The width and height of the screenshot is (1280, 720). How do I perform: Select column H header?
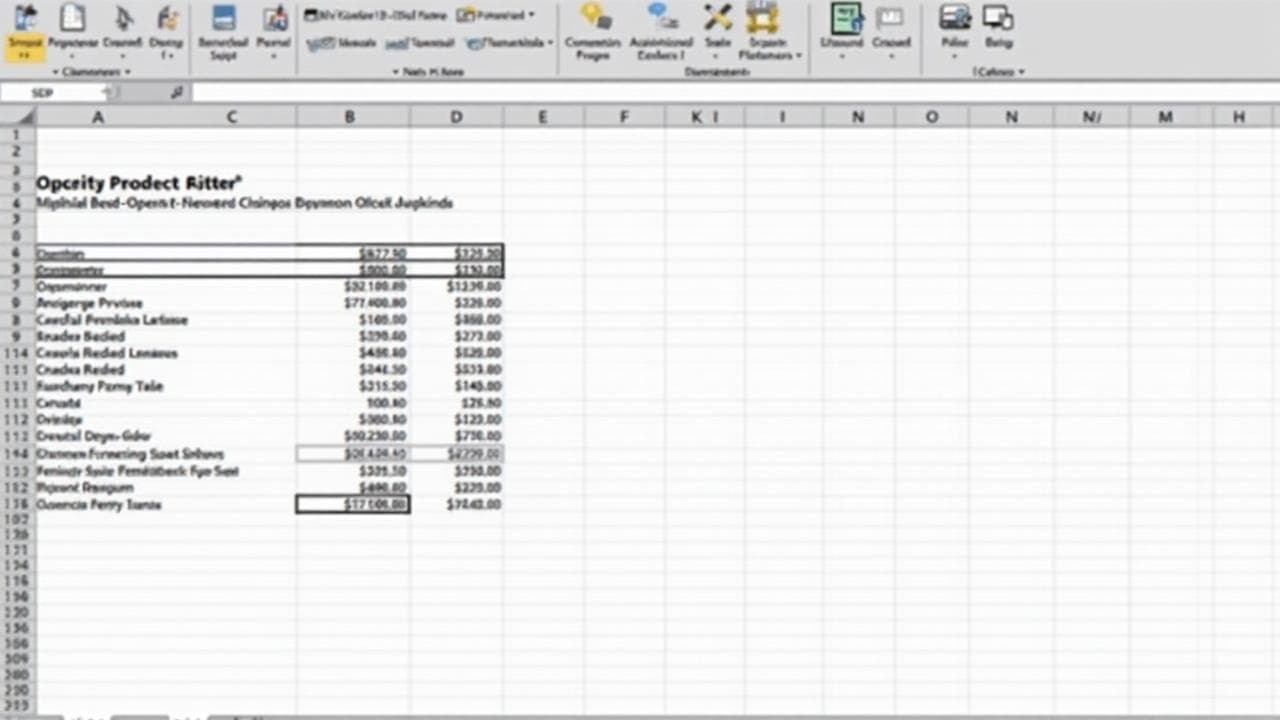[x=1239, y=117]
